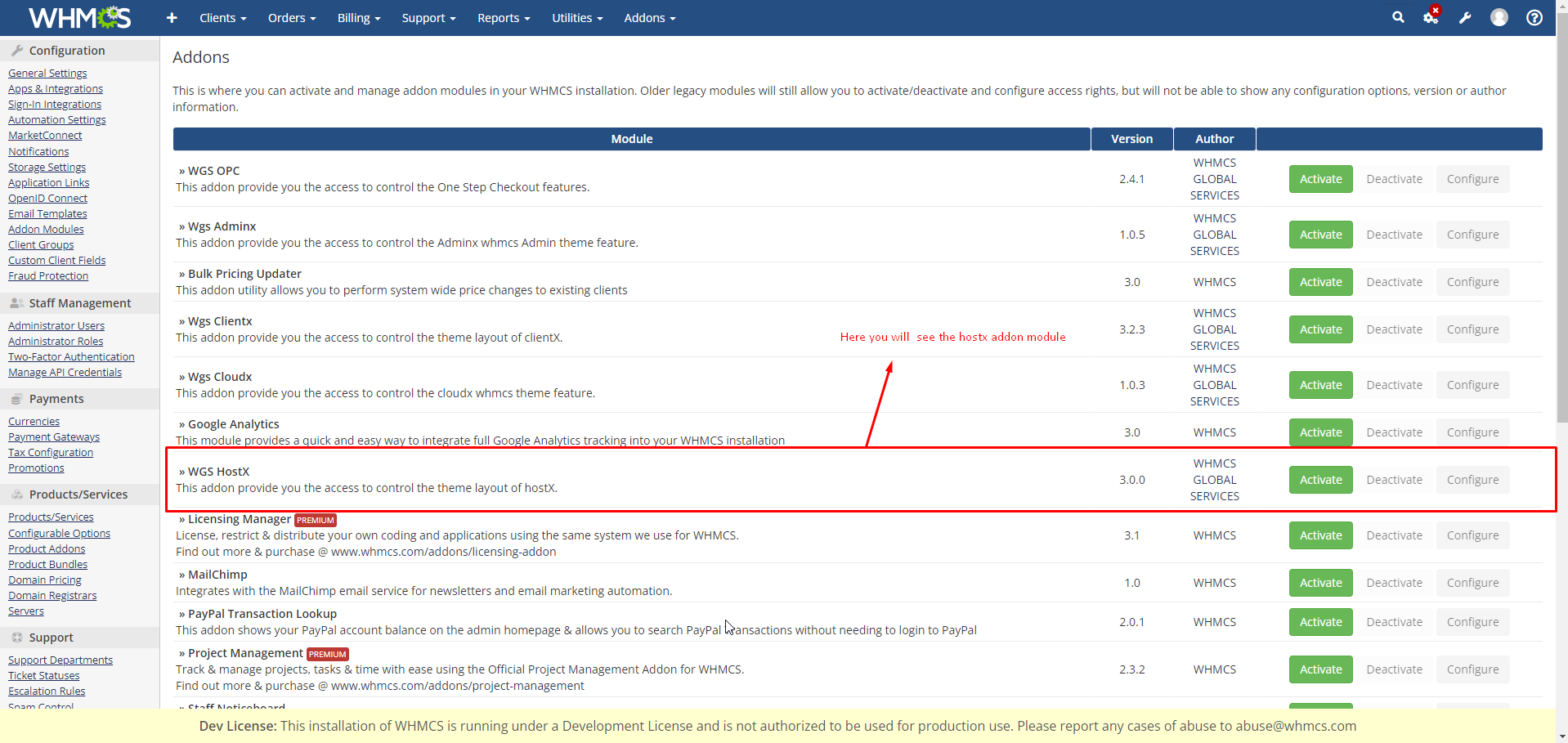Open Administrator Roles link
Screen dimensions: 1568x743
(x=56, y=341)
